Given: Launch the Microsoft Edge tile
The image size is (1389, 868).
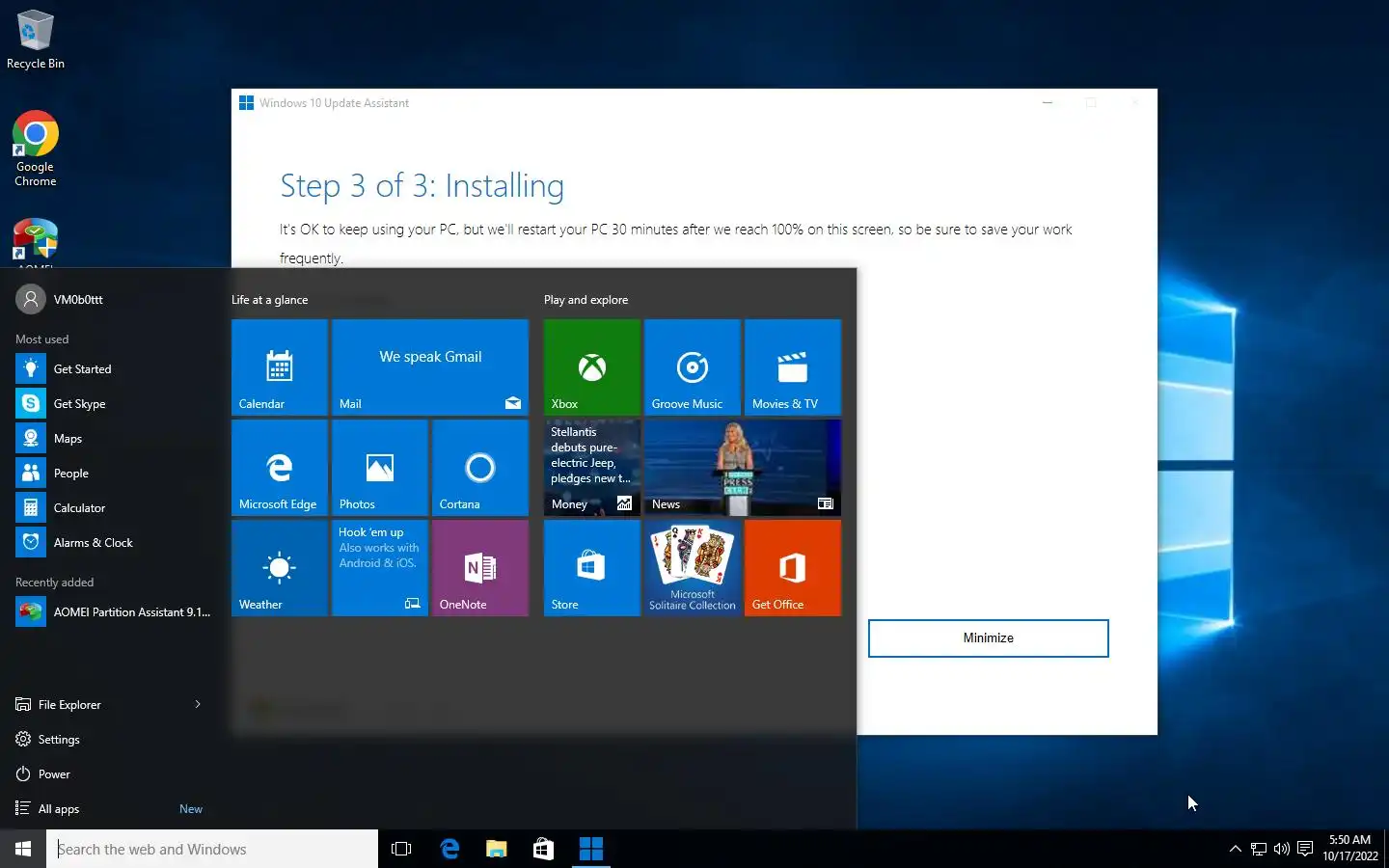Looking at the screenshot, I should coord(280,468).
